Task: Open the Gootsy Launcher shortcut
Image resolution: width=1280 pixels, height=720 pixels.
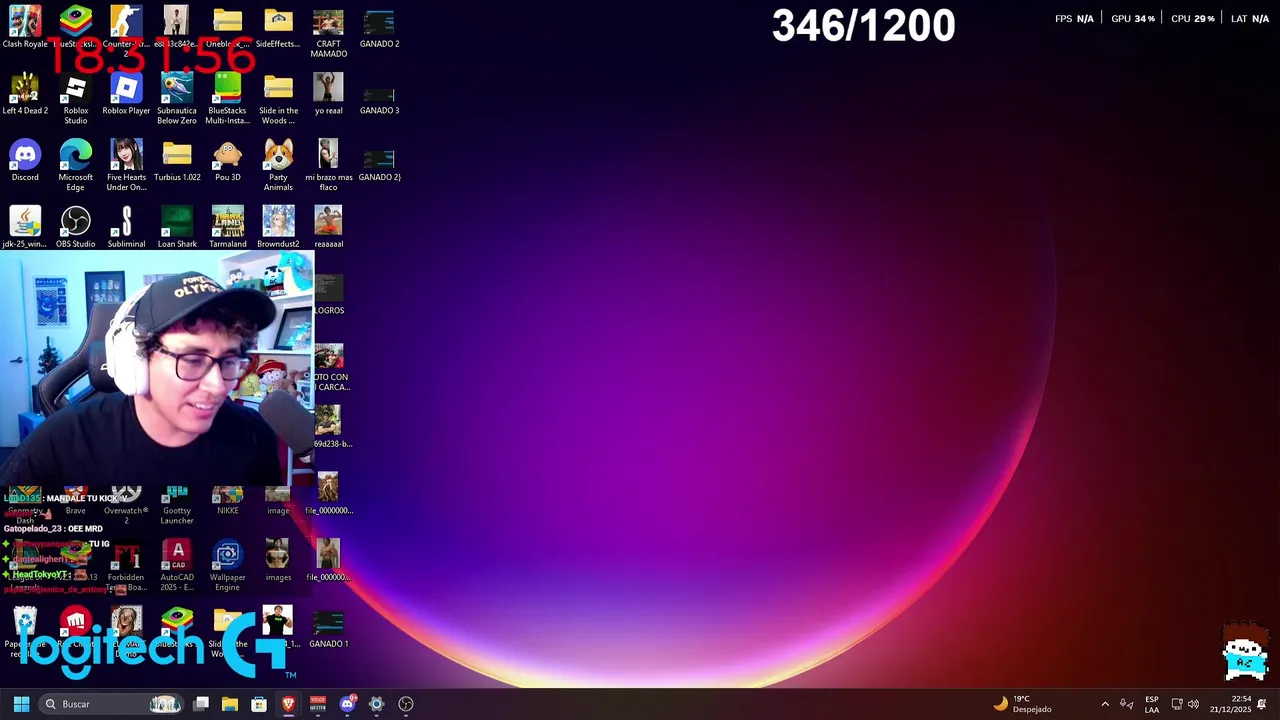Action: pyautogui.click(x=177, y=504)
